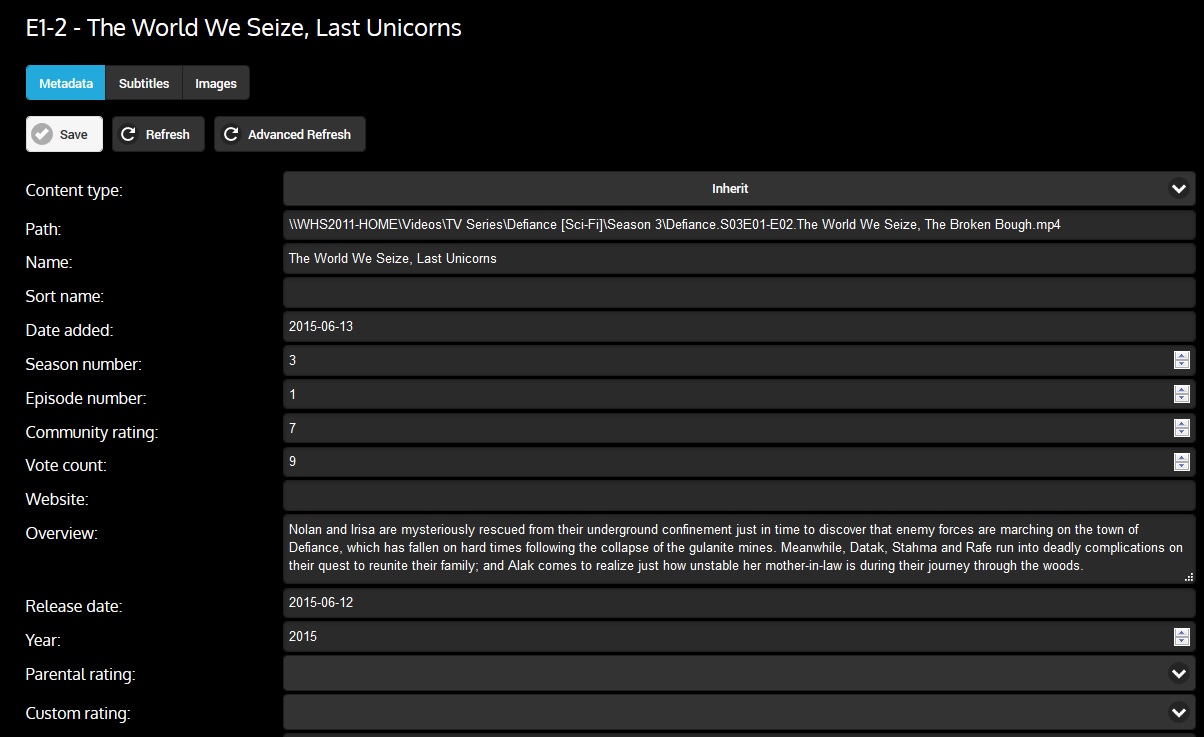Select the Metadata tab

point(66,83)
